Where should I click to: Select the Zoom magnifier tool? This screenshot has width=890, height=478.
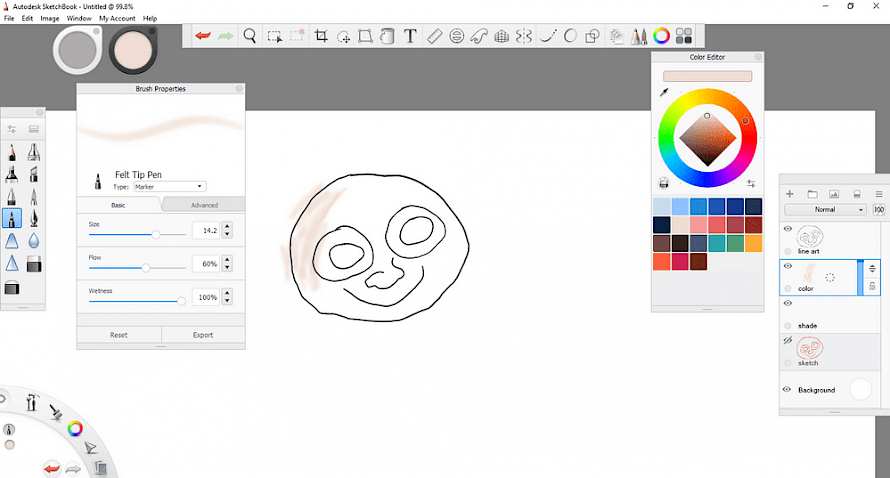pyautogui.click(x=250, y=36)
